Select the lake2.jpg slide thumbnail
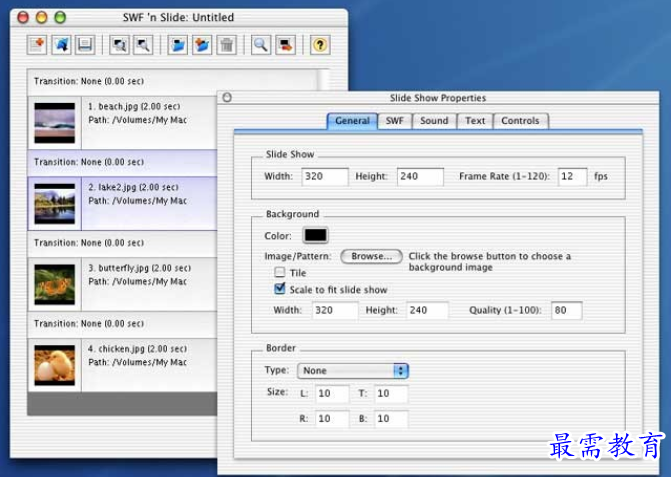Screen dimensions: 671x477 tap(54, 204)
